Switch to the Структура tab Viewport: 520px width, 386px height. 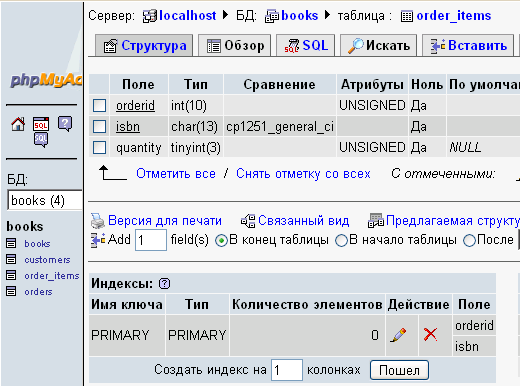(144, 46)
